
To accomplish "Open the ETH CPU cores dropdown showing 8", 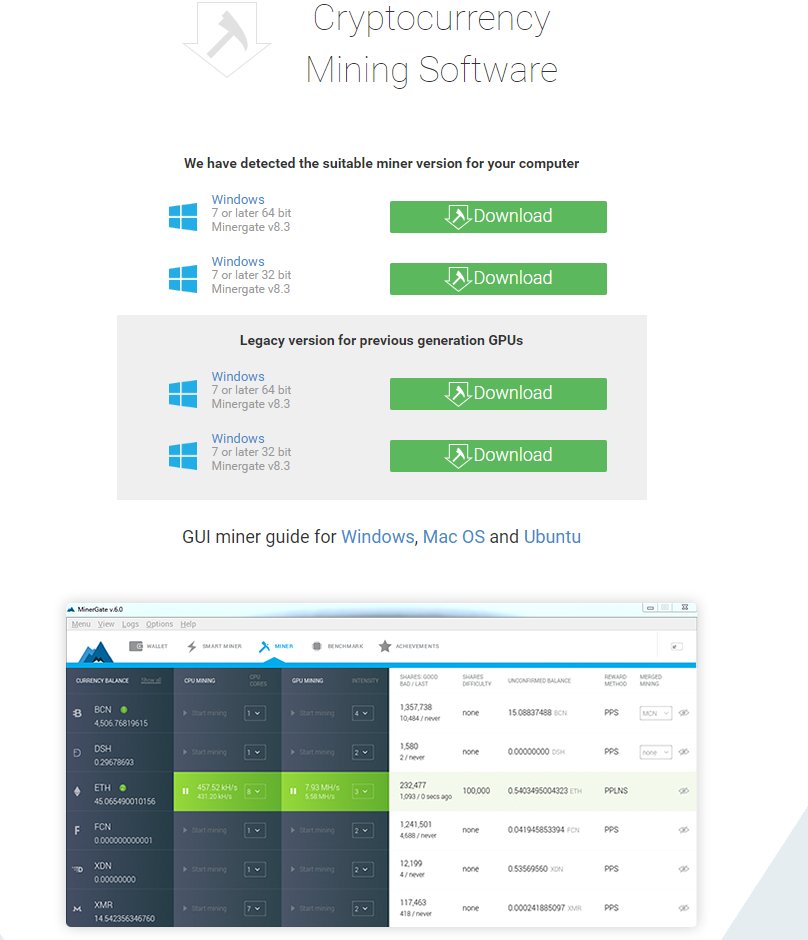I will 255,791.
